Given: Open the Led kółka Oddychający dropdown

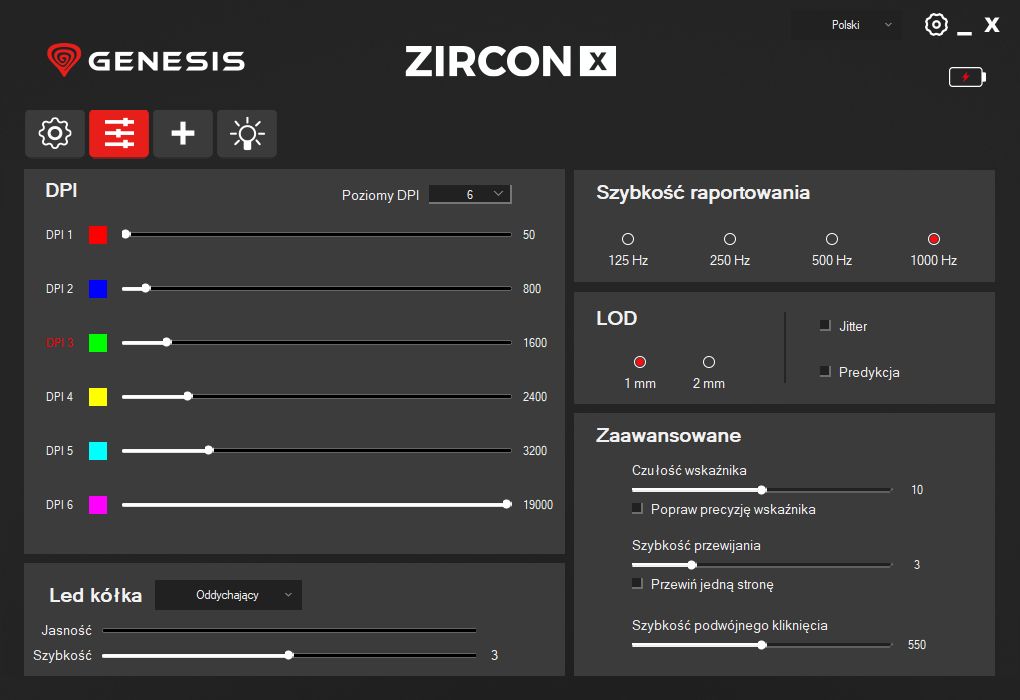Looking at the screenshot, I should pyautogui.click(x=228, y=595).
